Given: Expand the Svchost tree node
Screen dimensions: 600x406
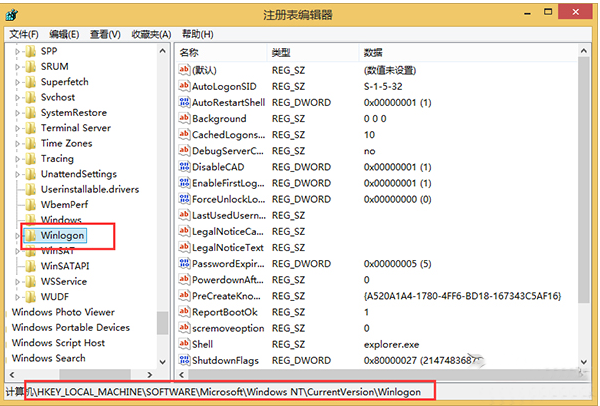Looking at the screenshot, I should (17, 97).
